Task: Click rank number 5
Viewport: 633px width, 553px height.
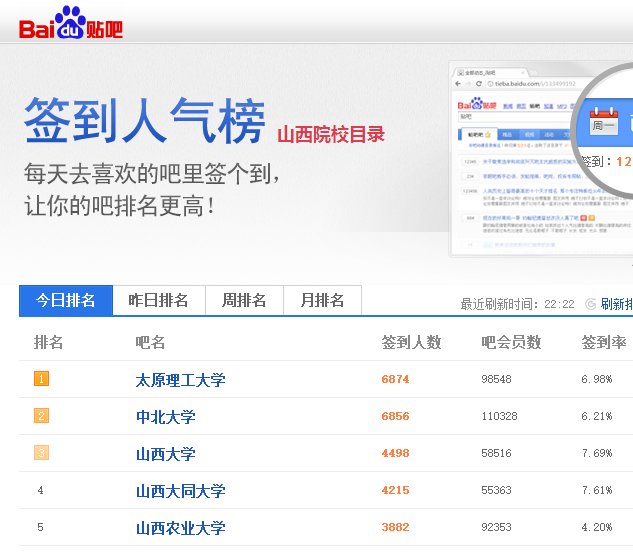Action: pyautogui.click(x=40, y=527)
